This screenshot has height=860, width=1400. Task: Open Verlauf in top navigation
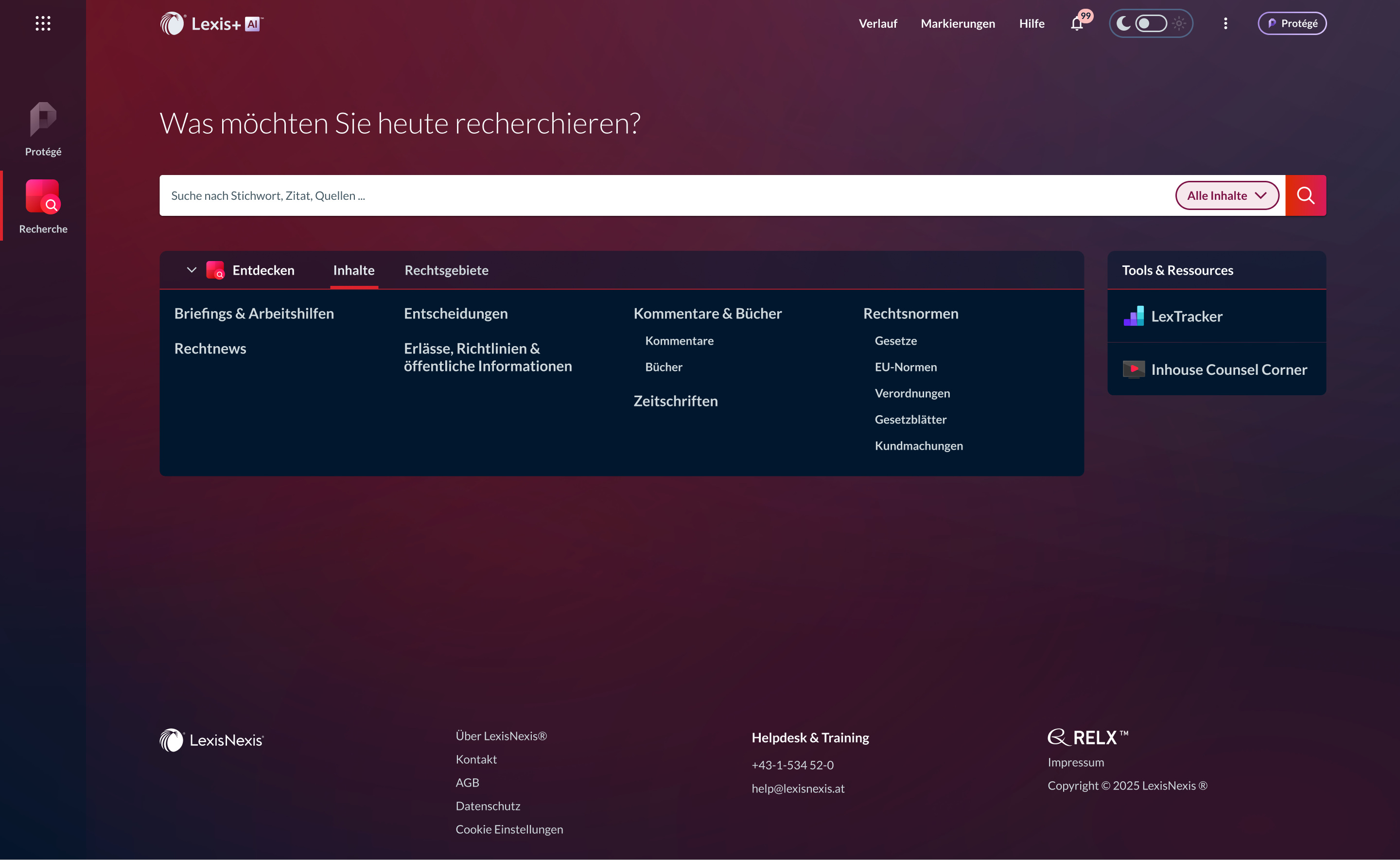point(877,23)
